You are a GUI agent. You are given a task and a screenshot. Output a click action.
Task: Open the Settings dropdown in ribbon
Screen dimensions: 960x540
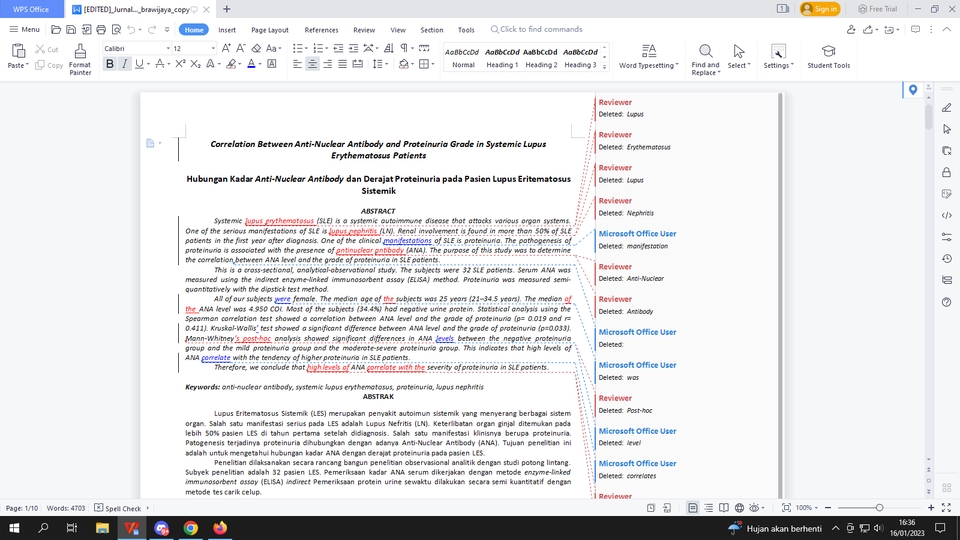pos(778,65)
